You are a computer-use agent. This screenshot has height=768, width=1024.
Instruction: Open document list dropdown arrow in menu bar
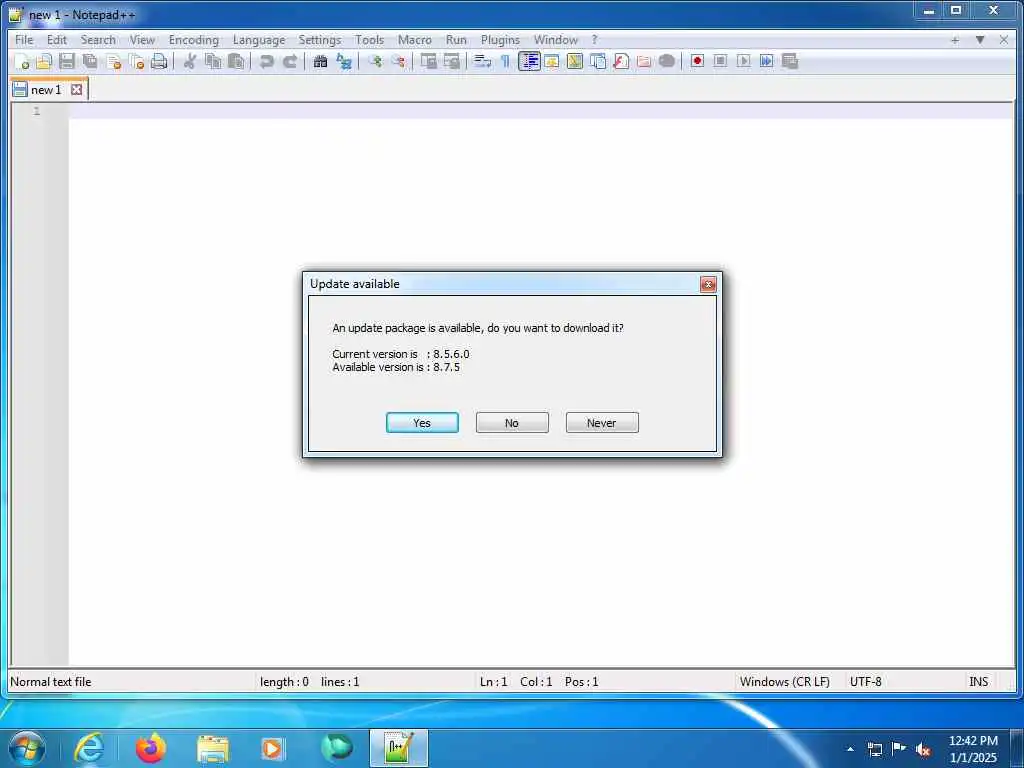(x=980, y=40)
